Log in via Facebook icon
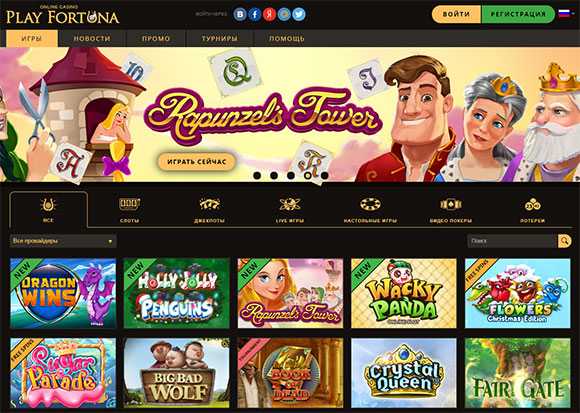The width and height of the screenshot is (580, 413). 255,14
